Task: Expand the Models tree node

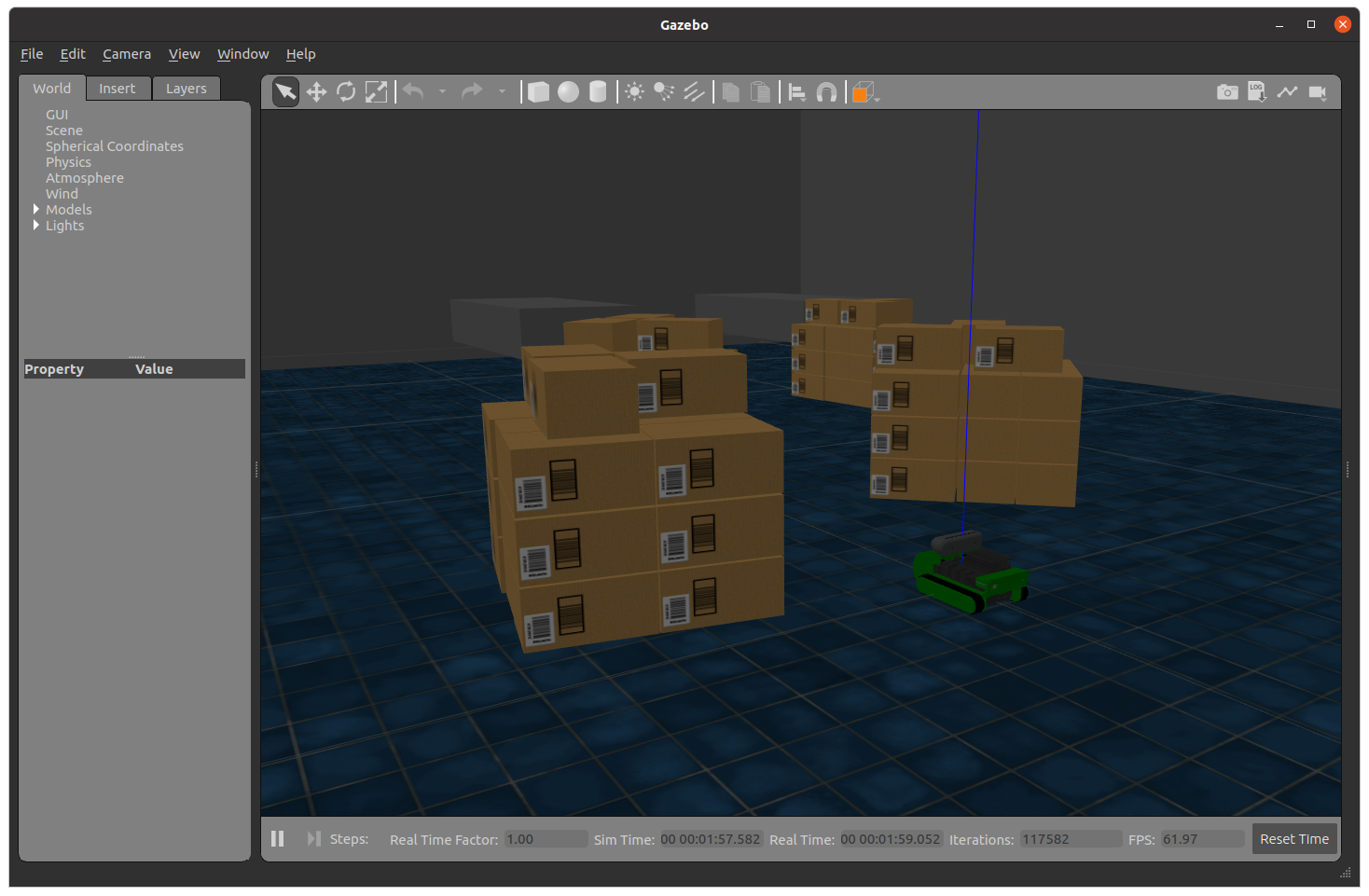Action: click(36, 209)
